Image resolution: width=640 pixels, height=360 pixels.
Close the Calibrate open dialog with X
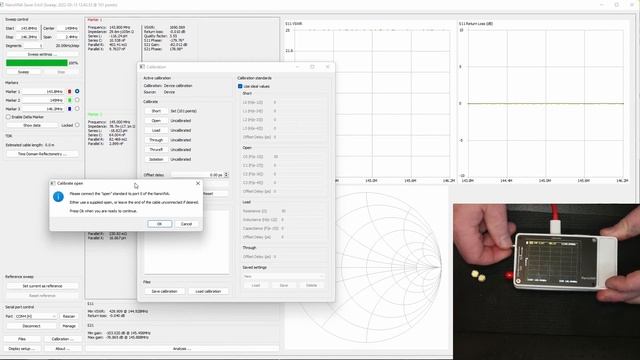tap(198, 184)
